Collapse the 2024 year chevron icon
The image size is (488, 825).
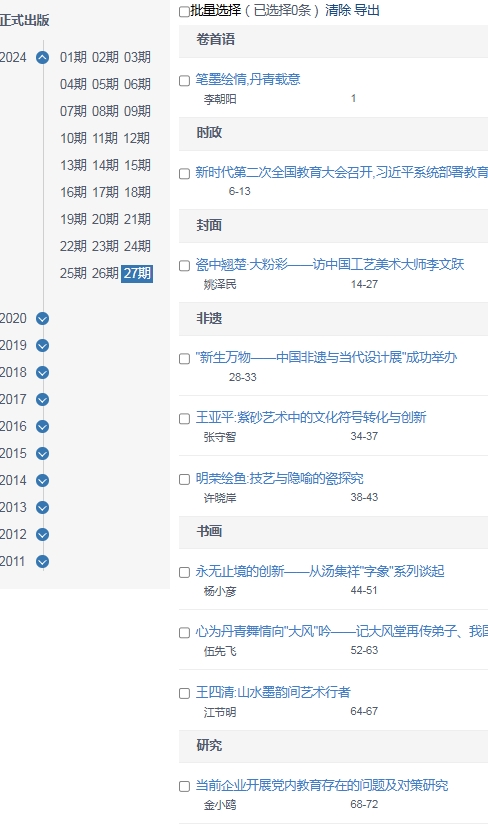click(43, 57)
